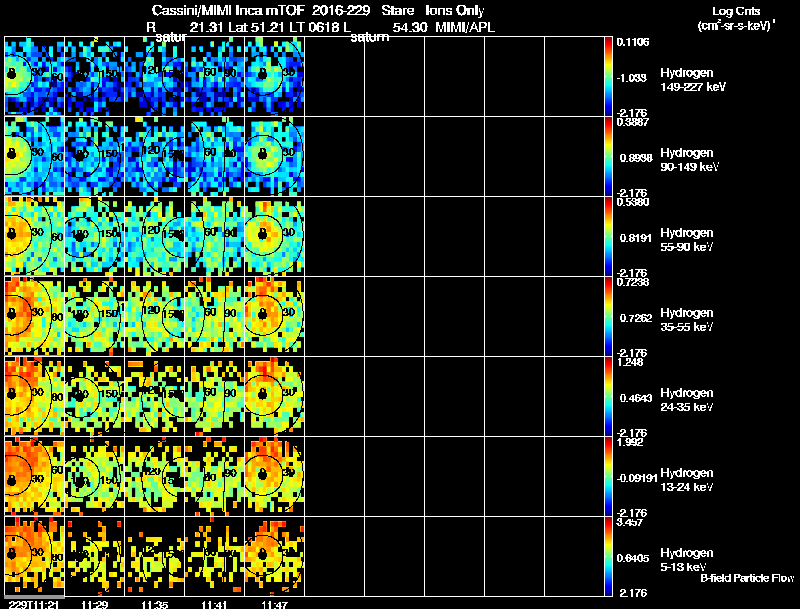View the 13-24 keV panel at 11:47
This screenshot has height=609, width=800.
tap(274, 476)
